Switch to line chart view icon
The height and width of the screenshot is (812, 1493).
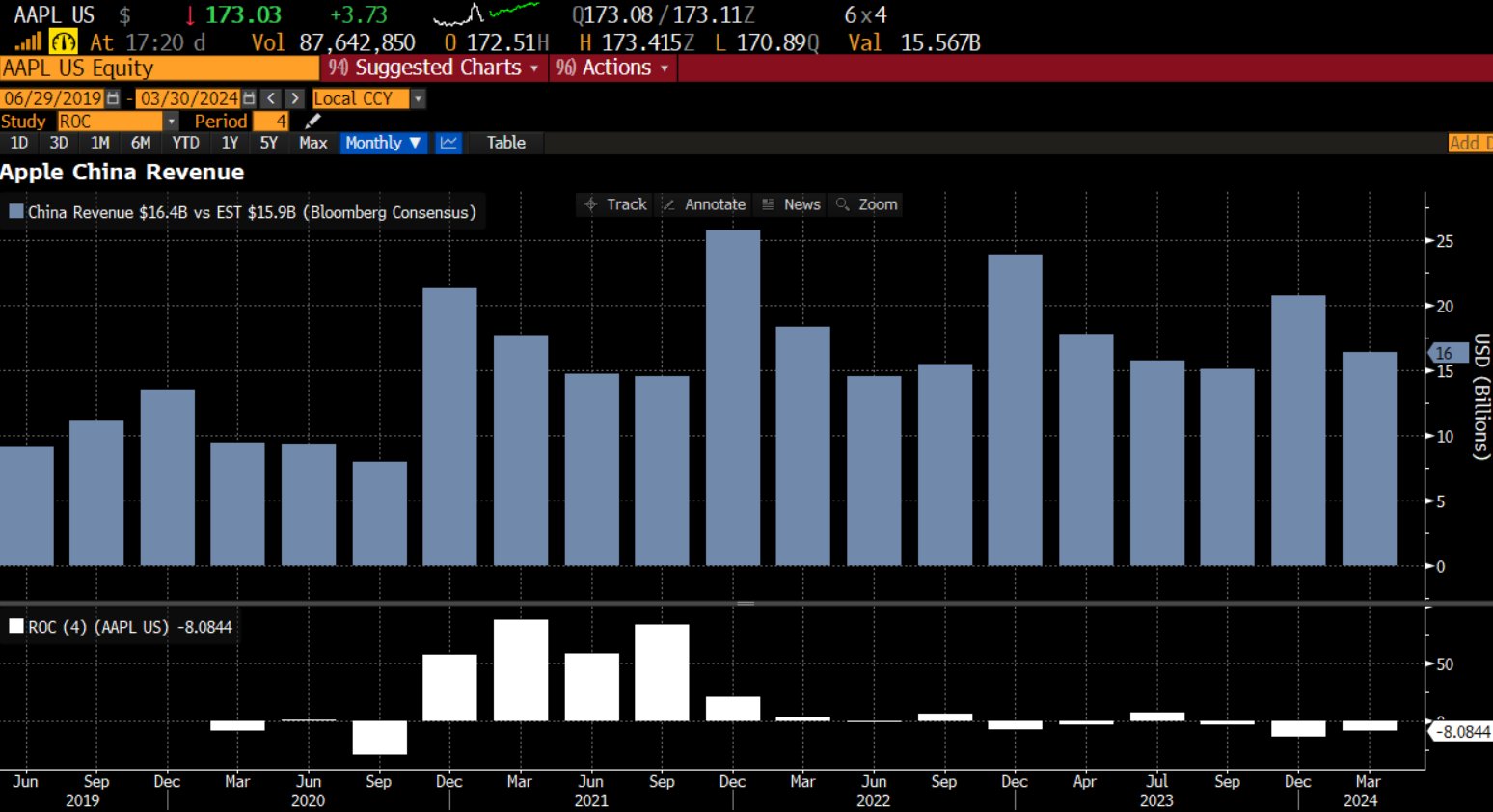[448, 143]
